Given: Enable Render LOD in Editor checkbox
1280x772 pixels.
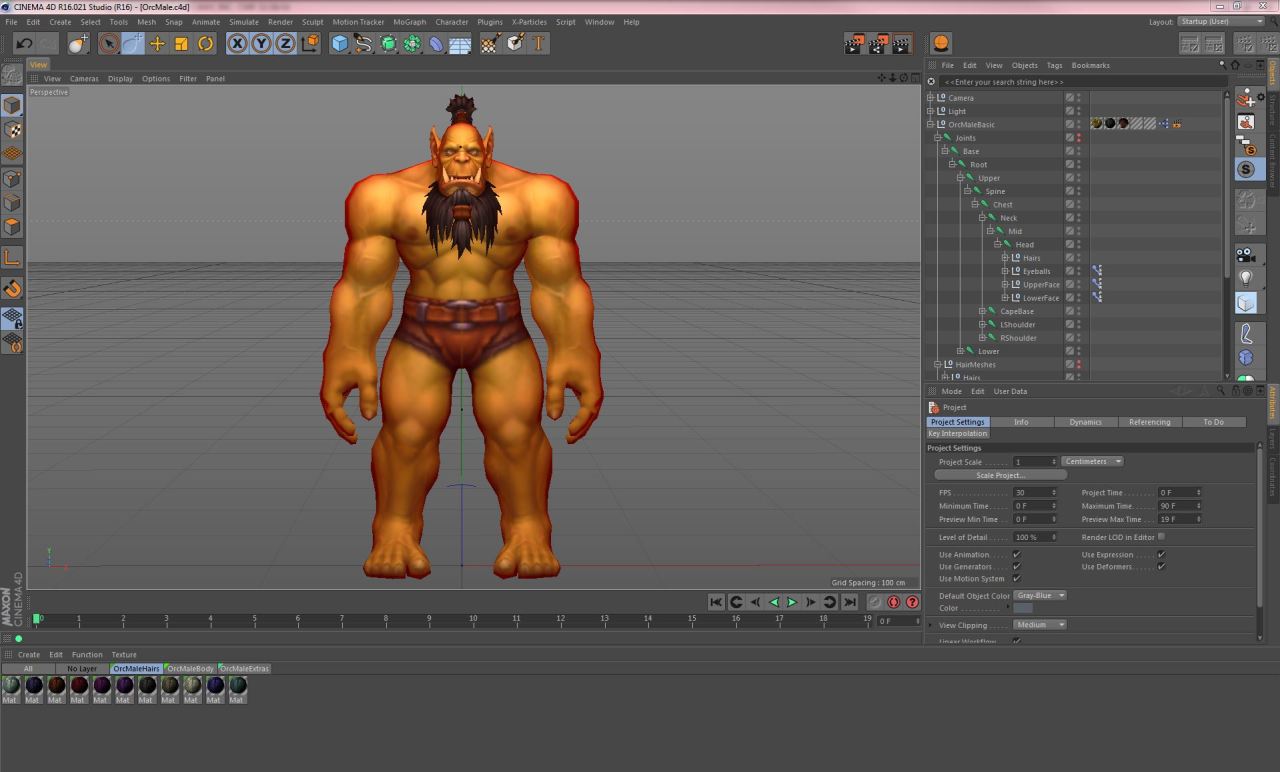Looking at the screenshot, I should coord(1161,537).
